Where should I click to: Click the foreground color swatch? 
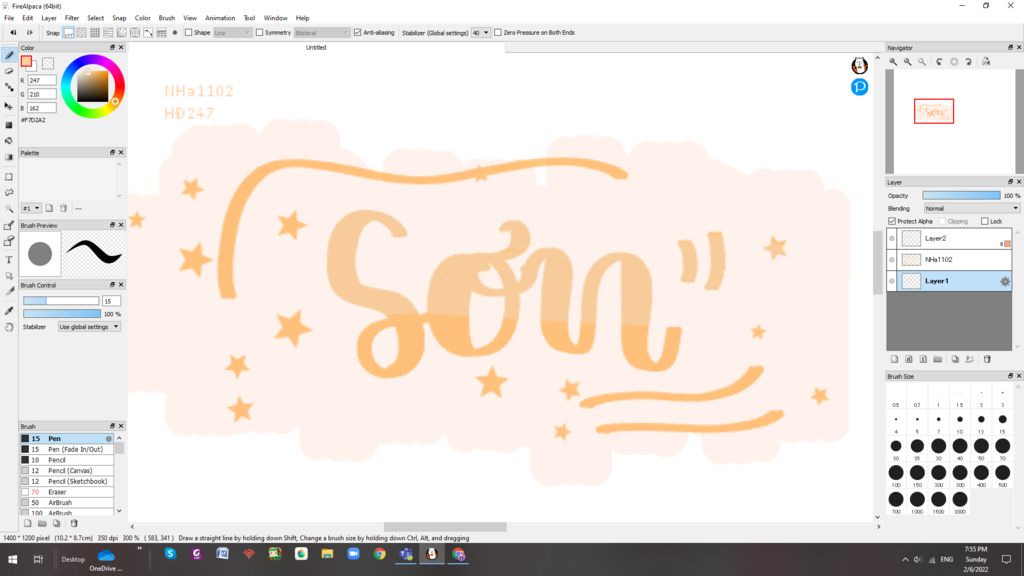pos(26,61)
